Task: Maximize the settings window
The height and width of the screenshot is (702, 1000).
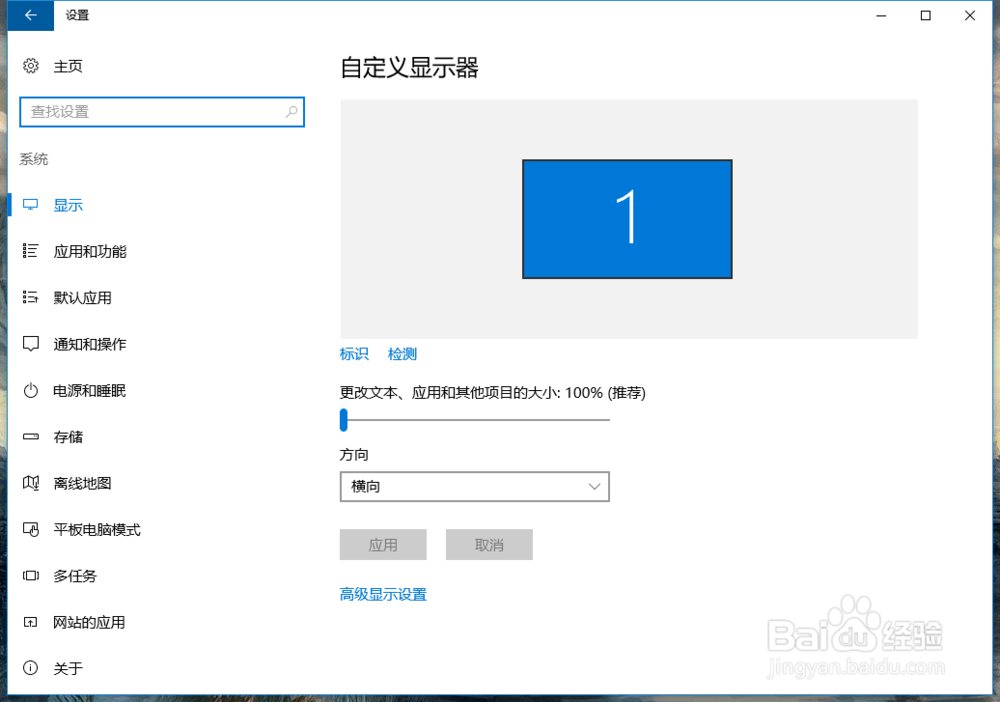Action: coord(925,15)
